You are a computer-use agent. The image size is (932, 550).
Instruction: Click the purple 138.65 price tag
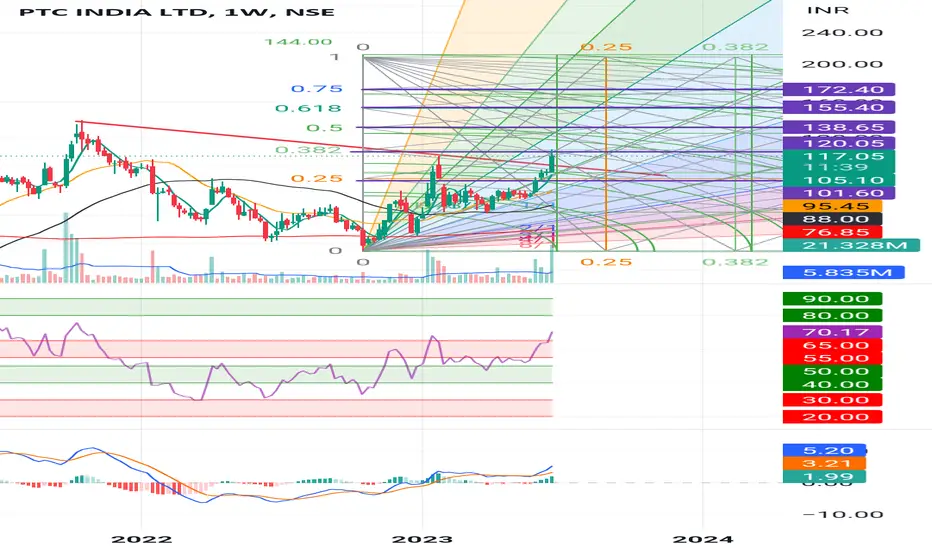click(839, 127)
